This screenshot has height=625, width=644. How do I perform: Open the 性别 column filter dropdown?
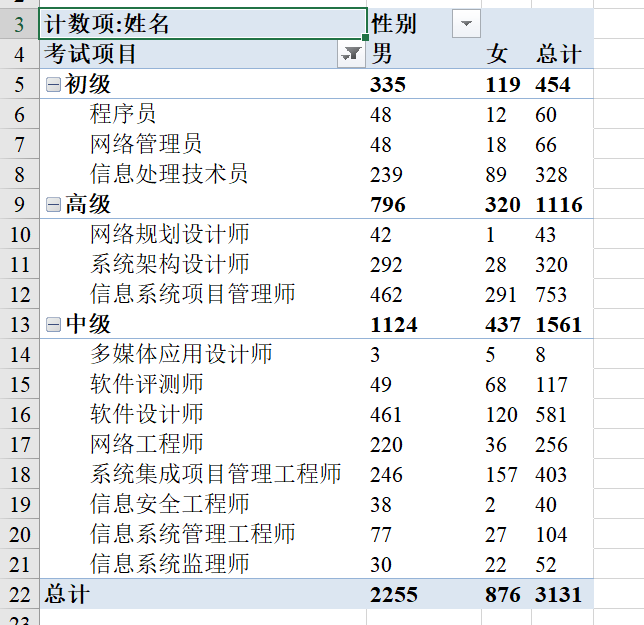(x=466, y=23)
